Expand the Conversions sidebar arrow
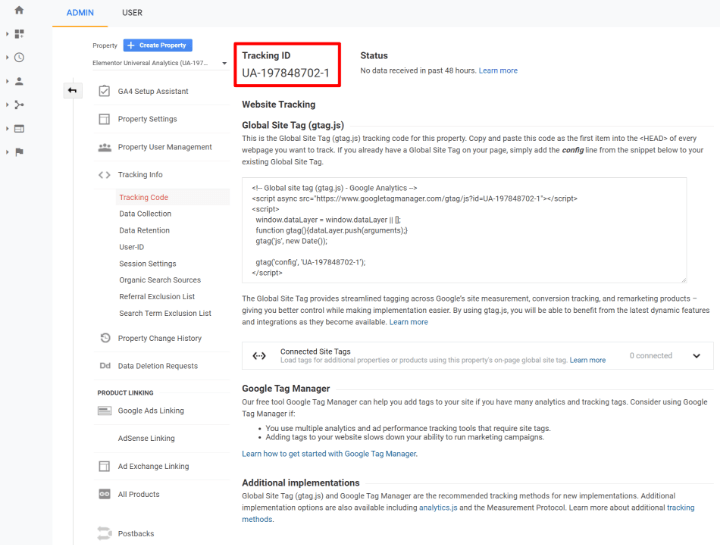Image resolution: width=720 pixels, height=545 pixels. point(7,152)
